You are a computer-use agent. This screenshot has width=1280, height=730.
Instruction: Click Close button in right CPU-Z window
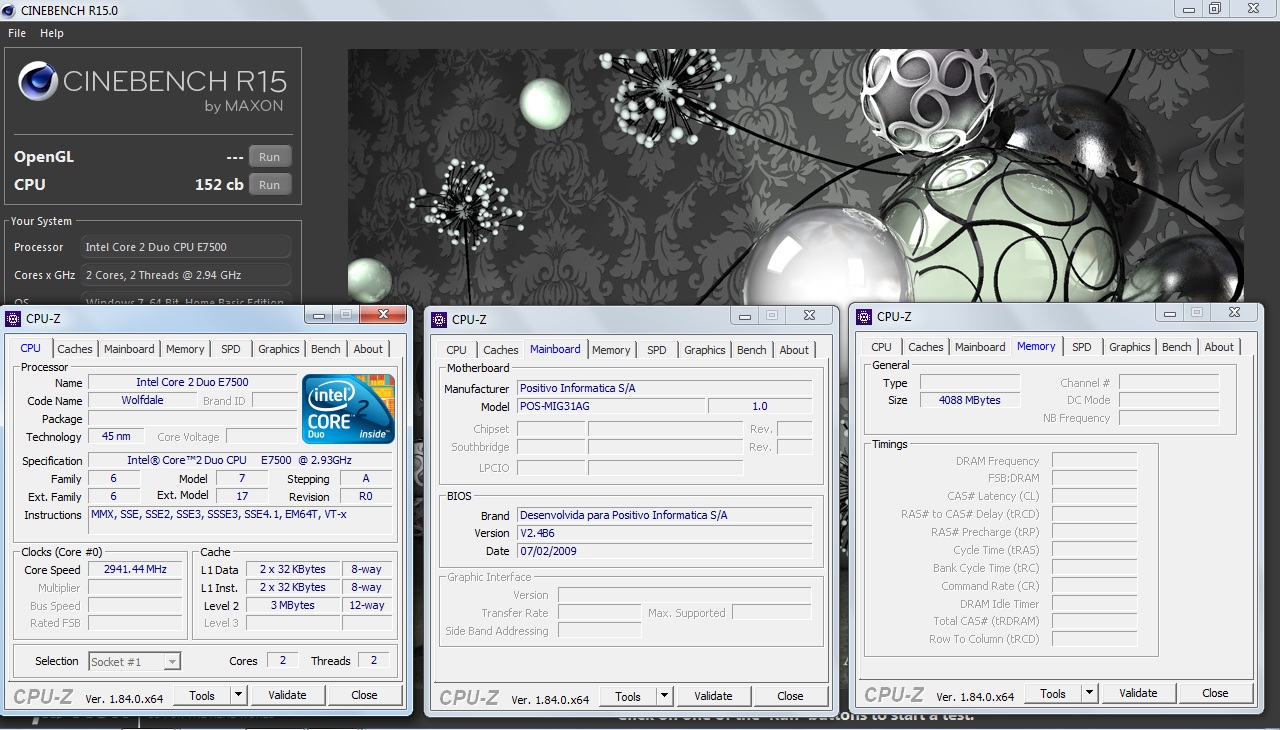[1215, 693]
